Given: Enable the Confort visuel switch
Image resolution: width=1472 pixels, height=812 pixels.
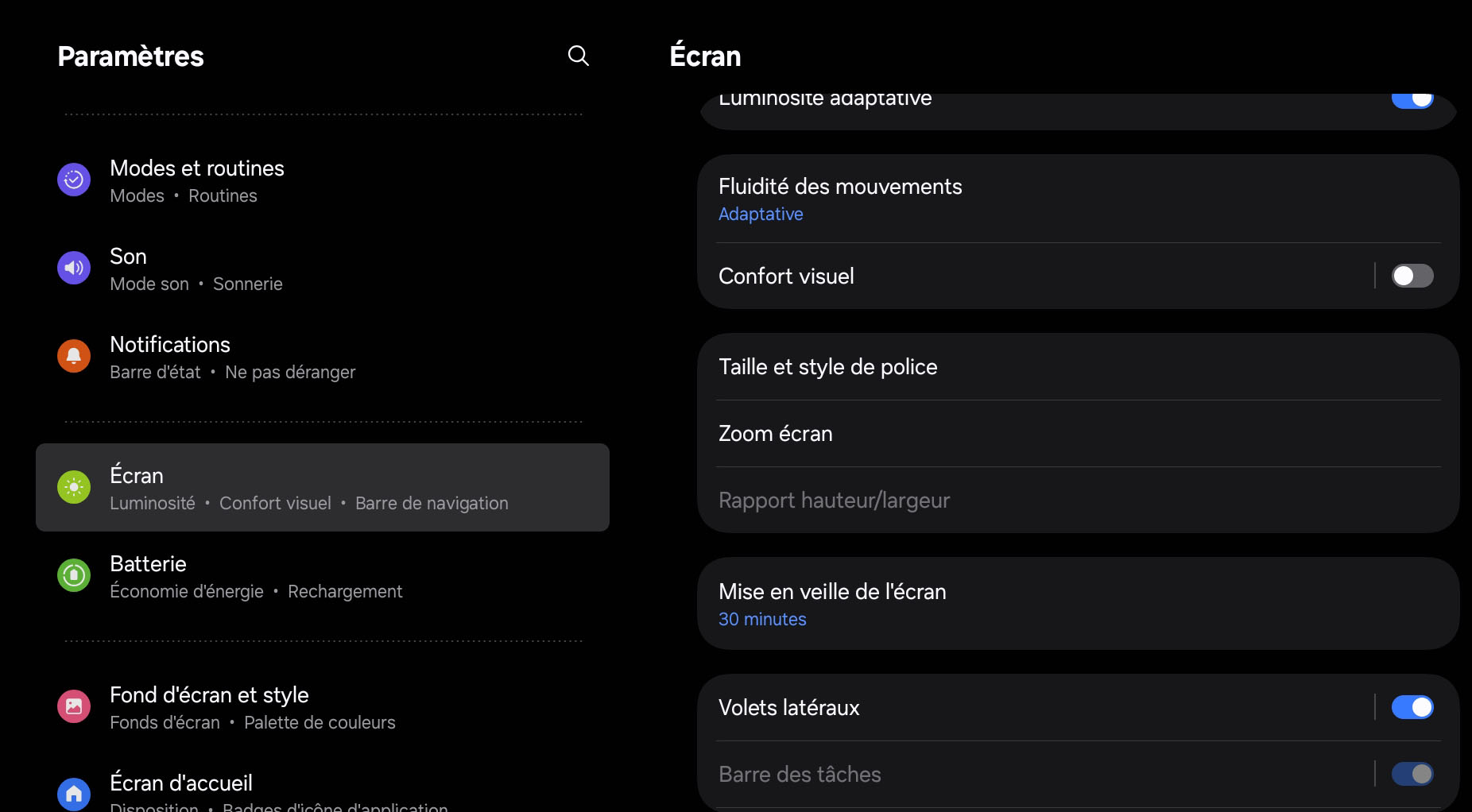Looking at the screenshot, I should click(1412, 276).
